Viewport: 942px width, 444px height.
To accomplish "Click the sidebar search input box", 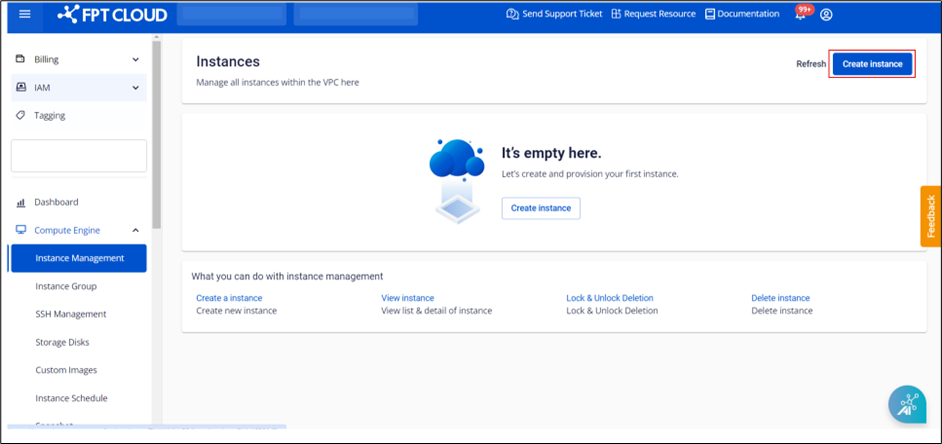I will click(79, 156).
